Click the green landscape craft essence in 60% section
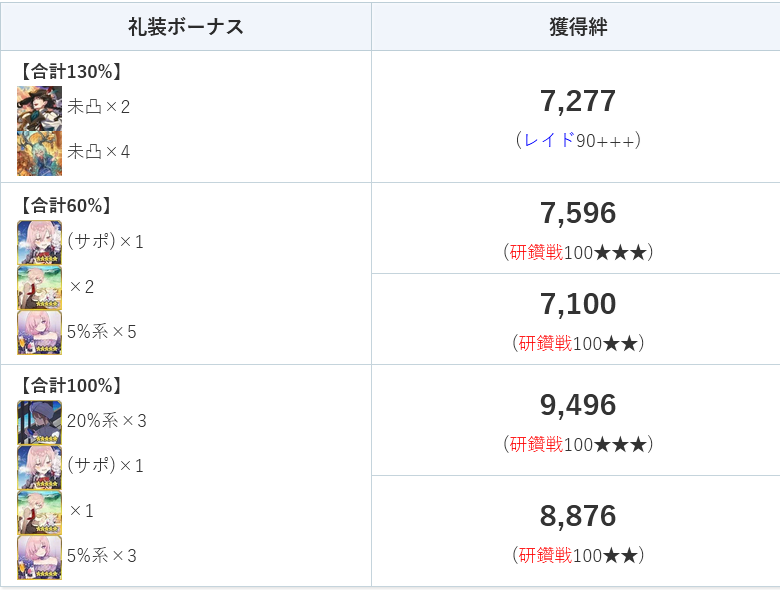 coord(39,288)
